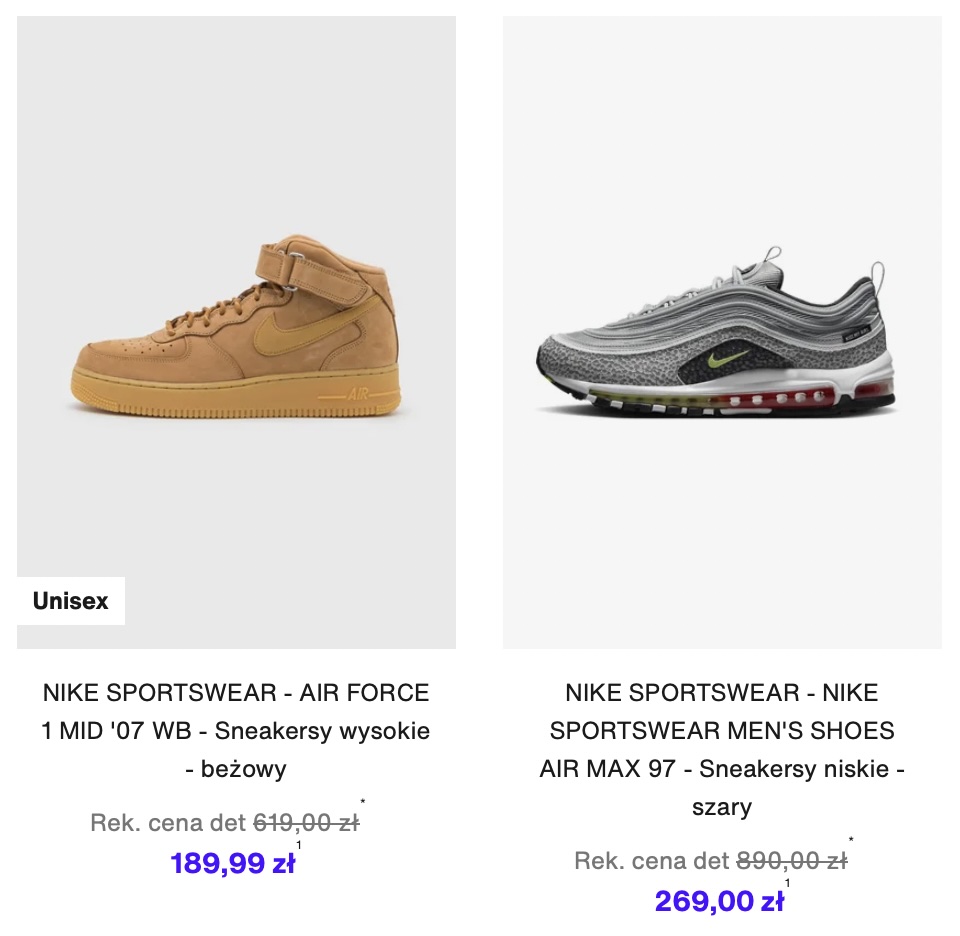
Task: Open the AIR FORCE 1 MID '07 WB title link
Action: point(236,731)
